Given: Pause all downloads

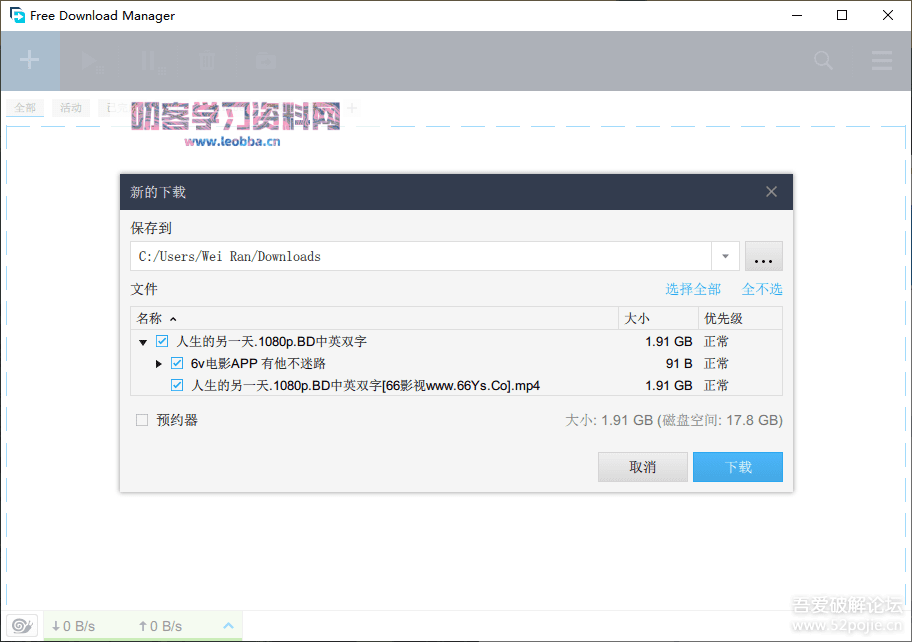Looking at the screenshot, I should click(x=148, y=60).
